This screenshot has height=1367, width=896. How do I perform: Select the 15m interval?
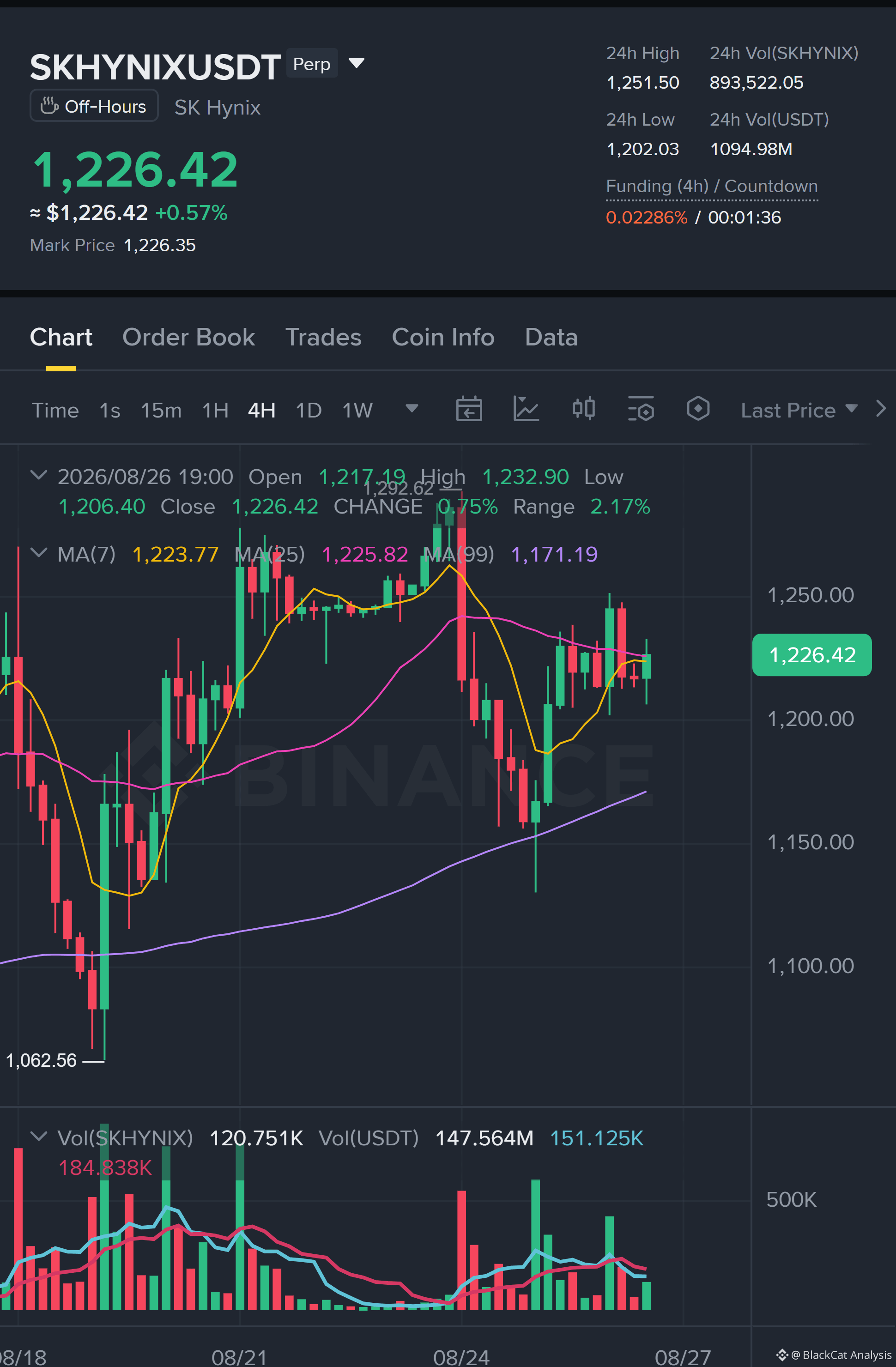161,410
